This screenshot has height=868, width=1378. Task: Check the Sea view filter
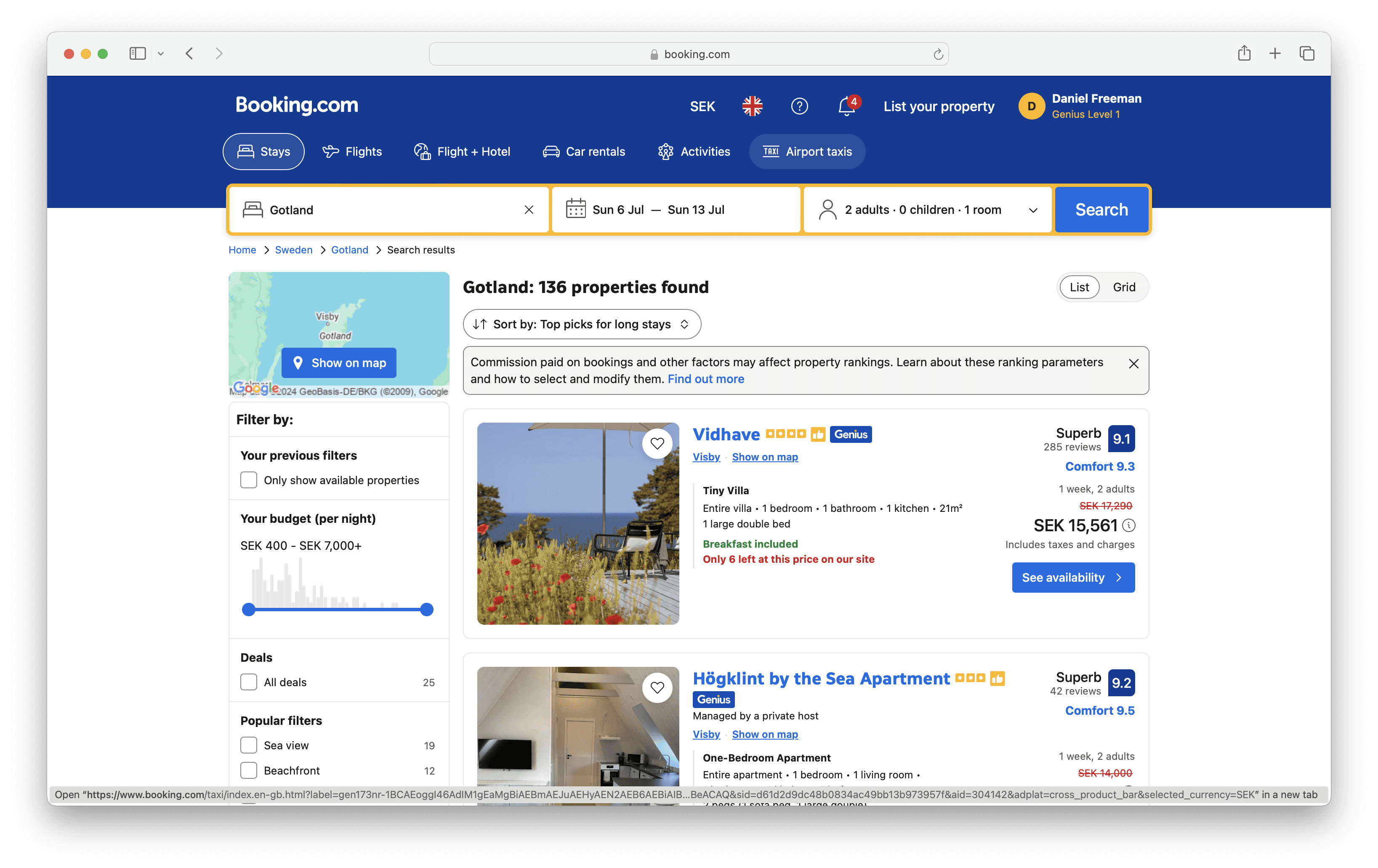[x=248, y=745]
